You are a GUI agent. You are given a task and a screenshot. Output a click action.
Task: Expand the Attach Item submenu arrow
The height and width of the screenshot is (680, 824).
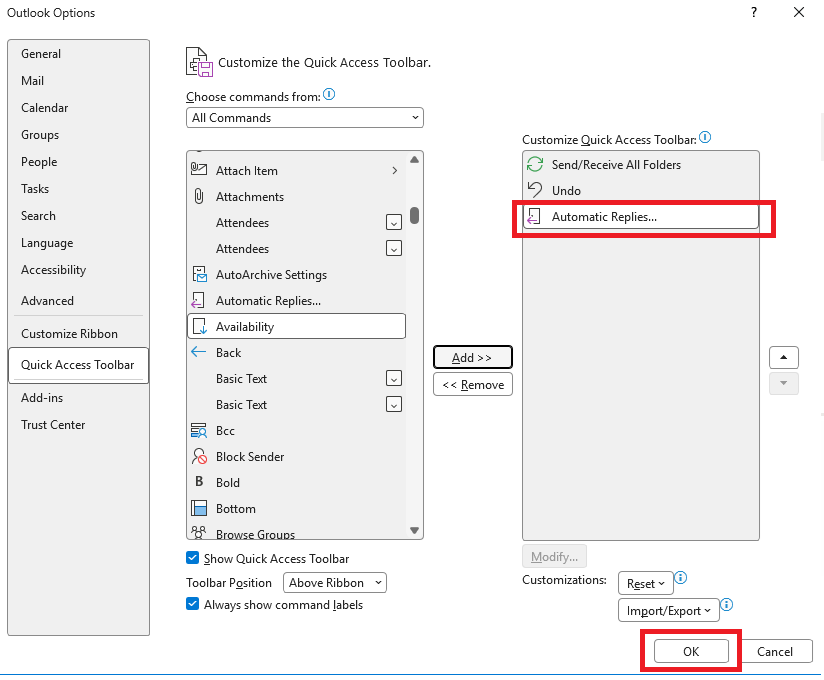click(x=395, y=170)
